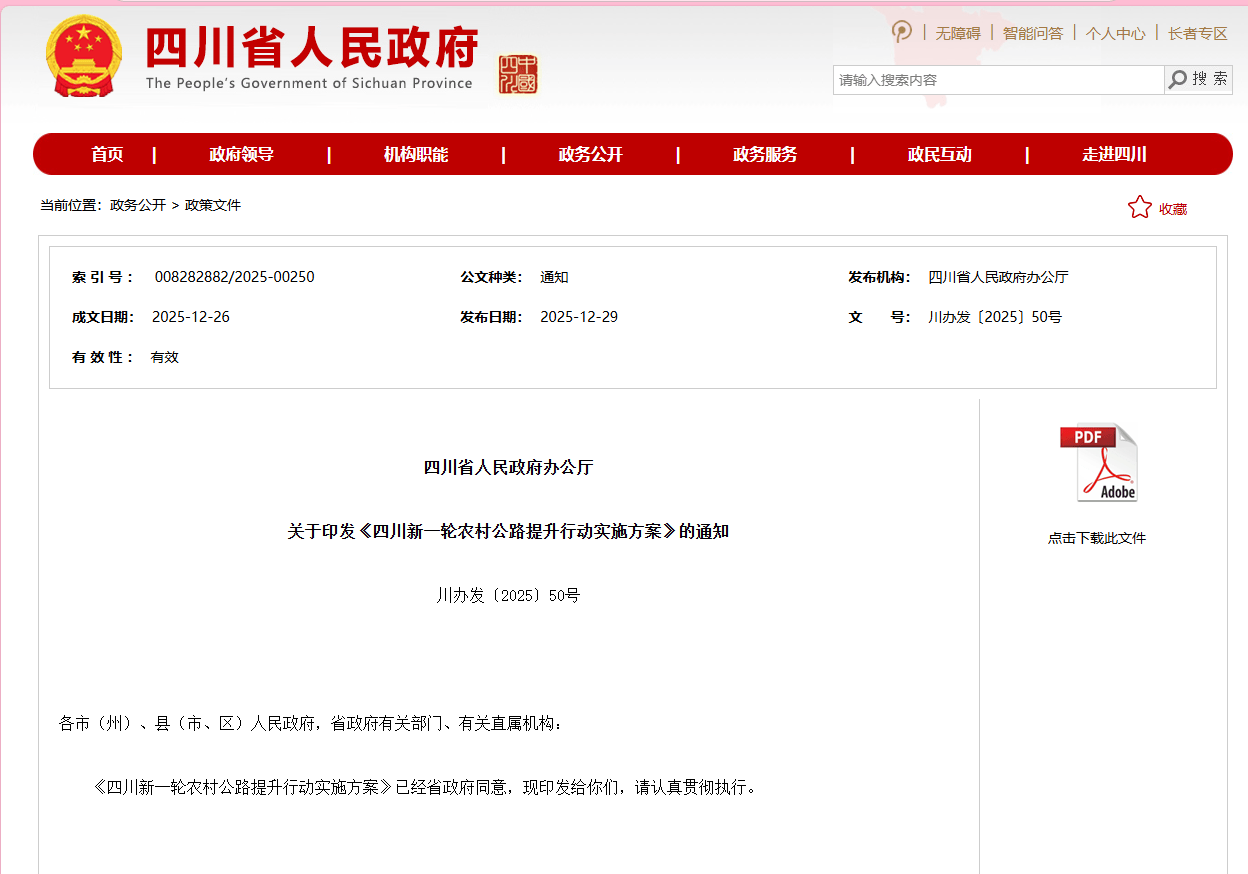1248x874 pixels.
Task: Select 机构职能 in the navigation bar
Action: 416,154
